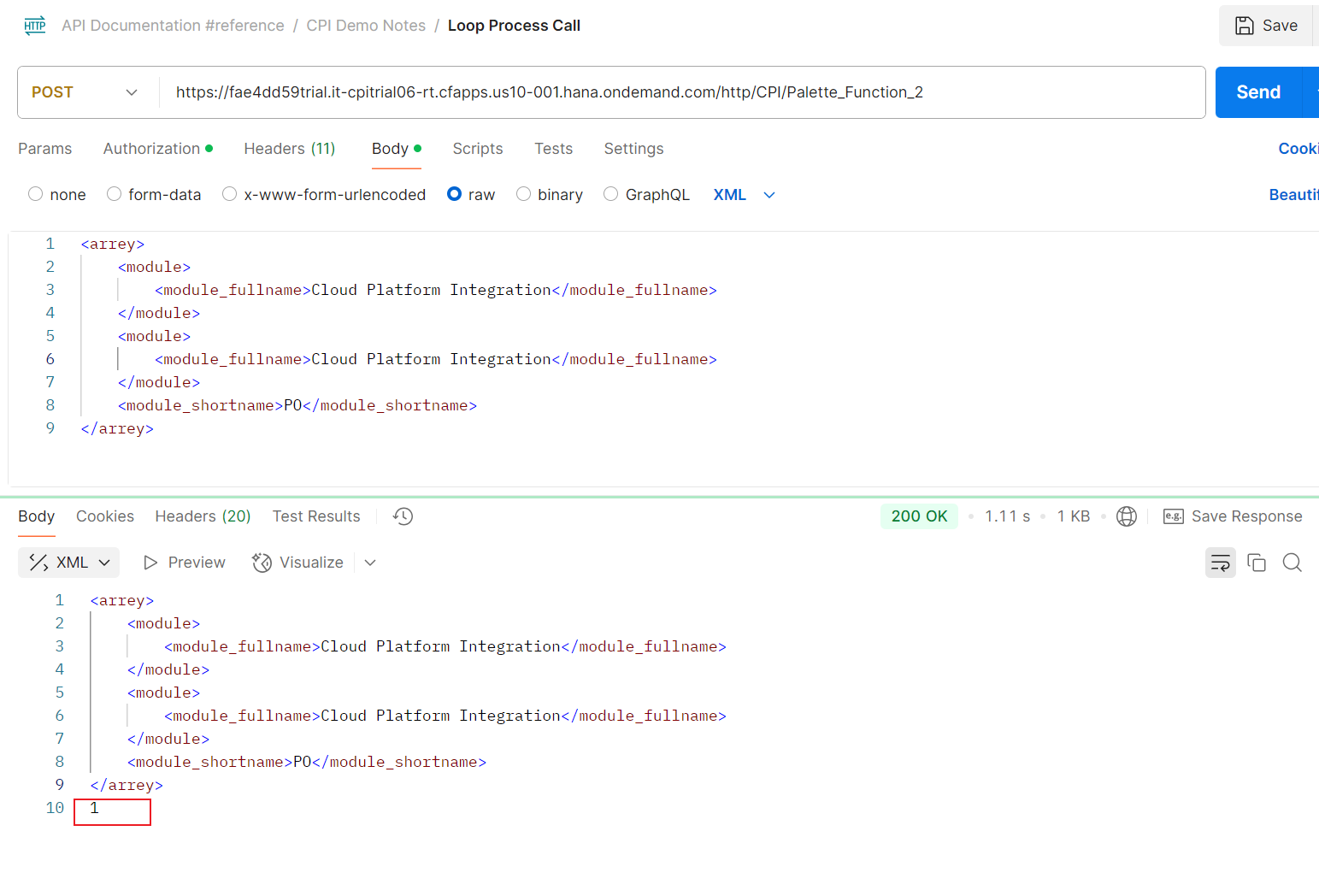Click the Beautify link
Image resolution: width=1319 pixels, height=896 pixels.
(1294, 195)
